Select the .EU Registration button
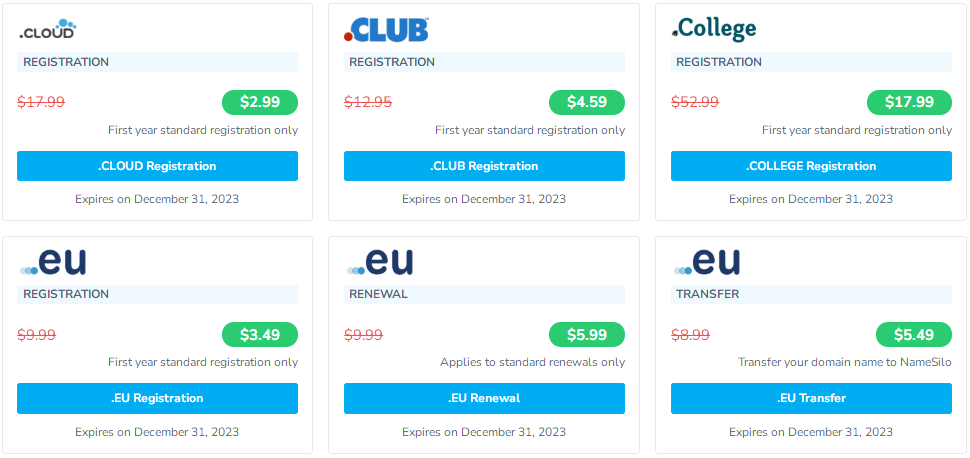The width and height of the screenshot is (970, 458). point(157,398)
